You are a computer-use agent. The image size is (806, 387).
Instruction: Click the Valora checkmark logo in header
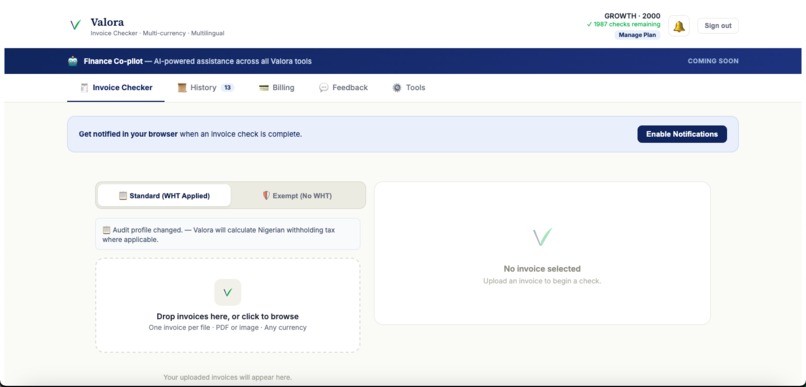[x=76, y=25]
